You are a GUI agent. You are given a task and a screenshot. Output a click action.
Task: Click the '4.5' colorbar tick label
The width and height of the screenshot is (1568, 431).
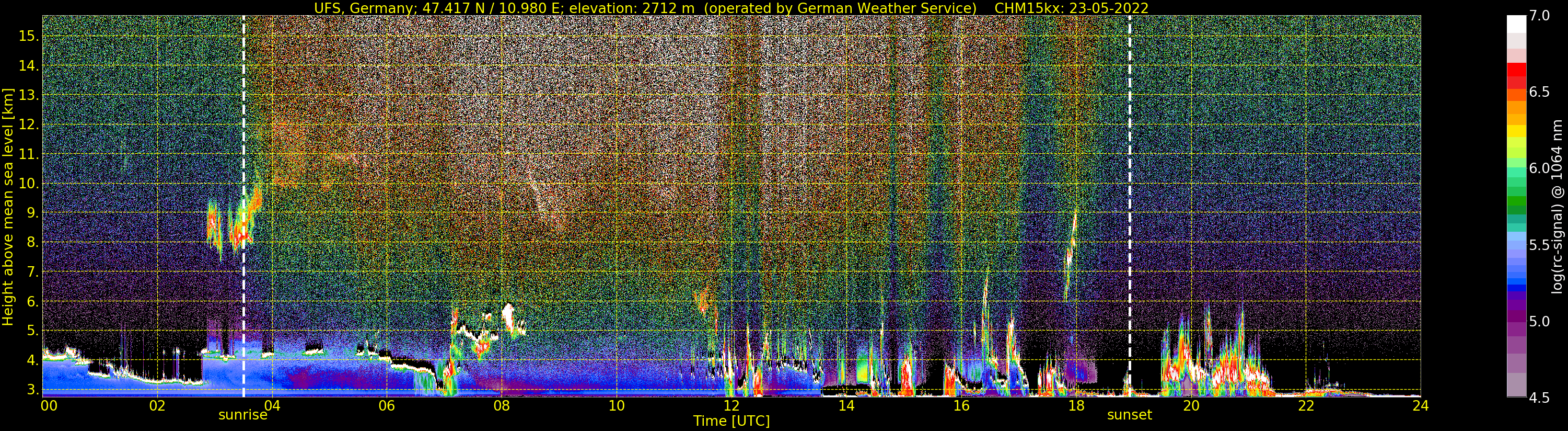[1539, 398]
